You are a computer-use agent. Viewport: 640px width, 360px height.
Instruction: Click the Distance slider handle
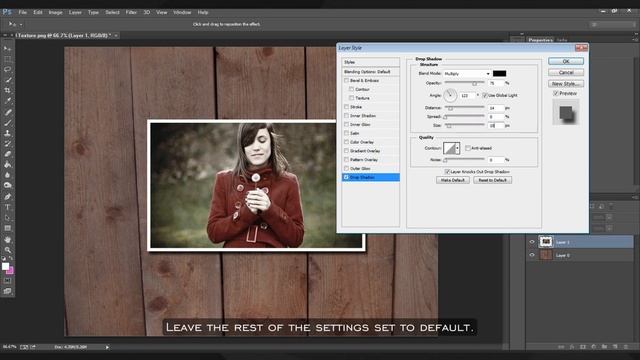point(450,108)
